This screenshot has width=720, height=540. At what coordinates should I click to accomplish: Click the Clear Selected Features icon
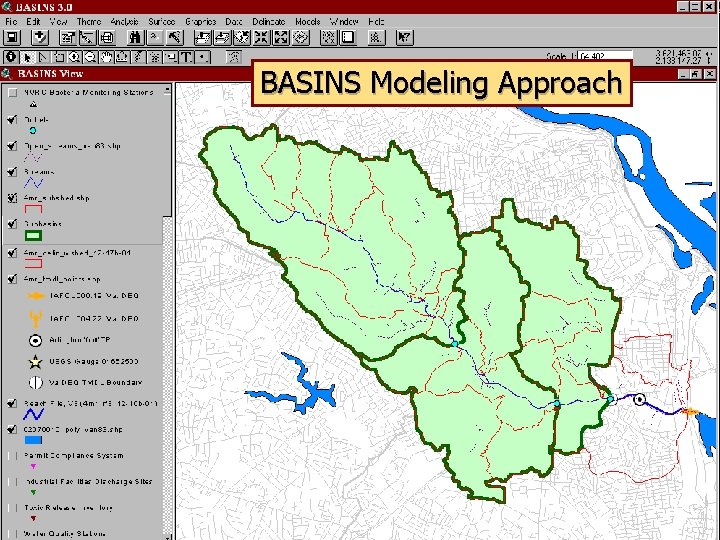click(x=348, y=37)
